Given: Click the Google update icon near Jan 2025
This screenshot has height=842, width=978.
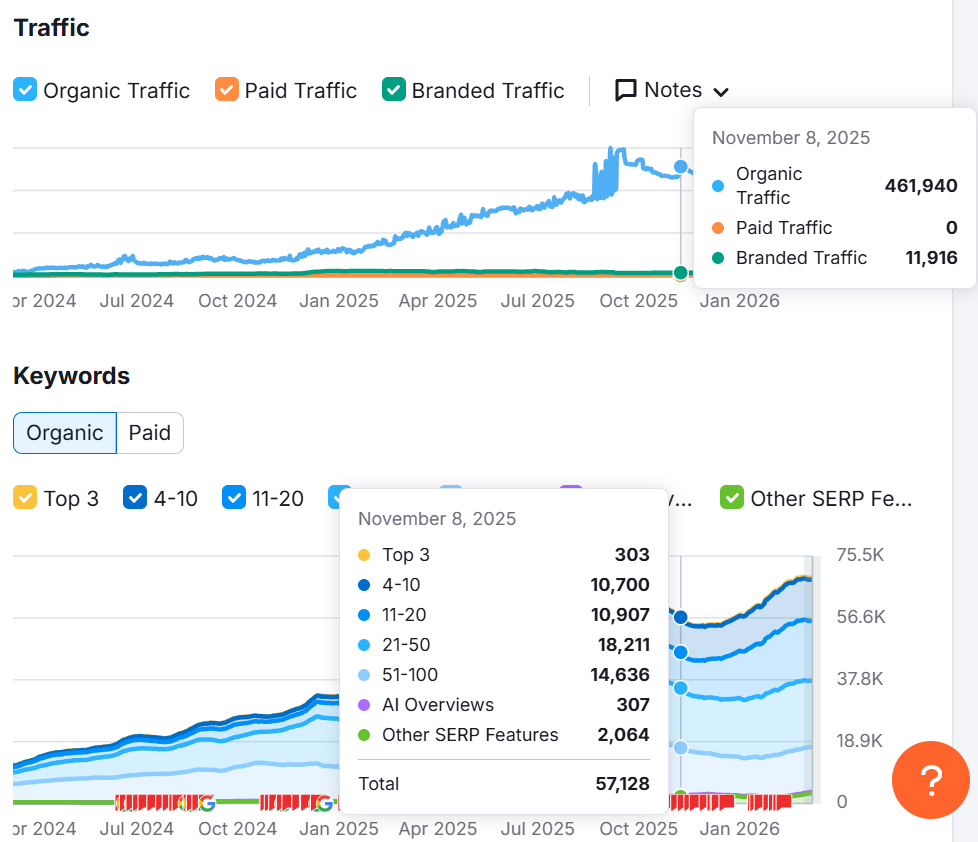Looking at the screenshot, I should tap(323, 802).
